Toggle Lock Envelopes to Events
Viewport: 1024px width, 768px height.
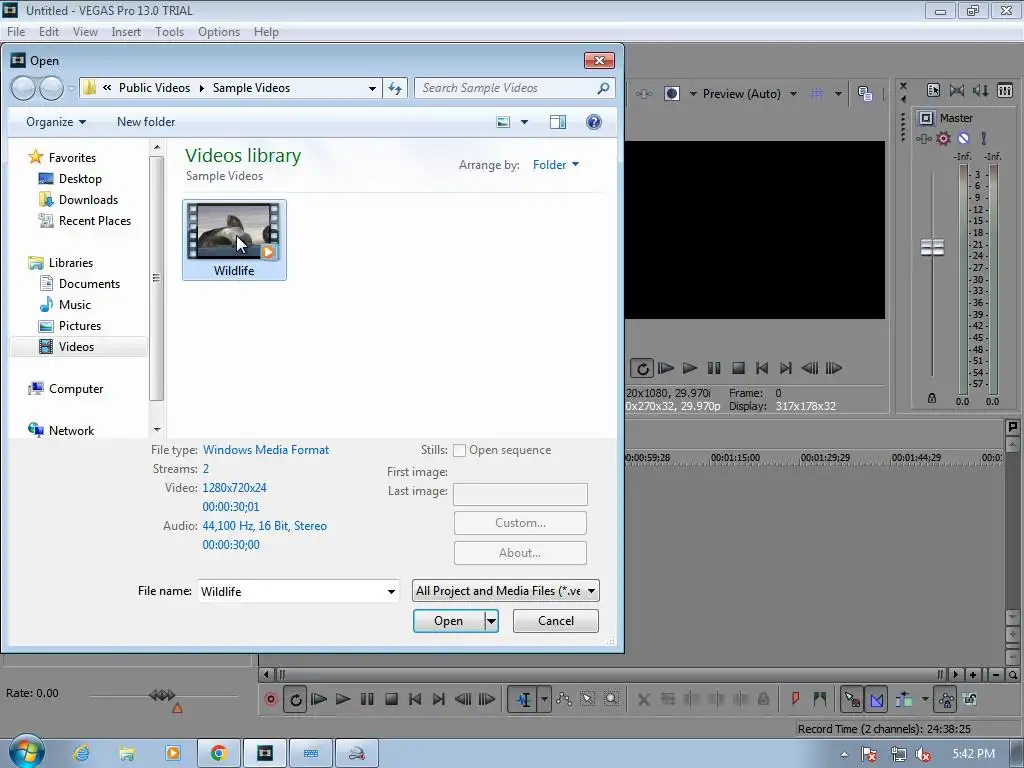[946, 699]
